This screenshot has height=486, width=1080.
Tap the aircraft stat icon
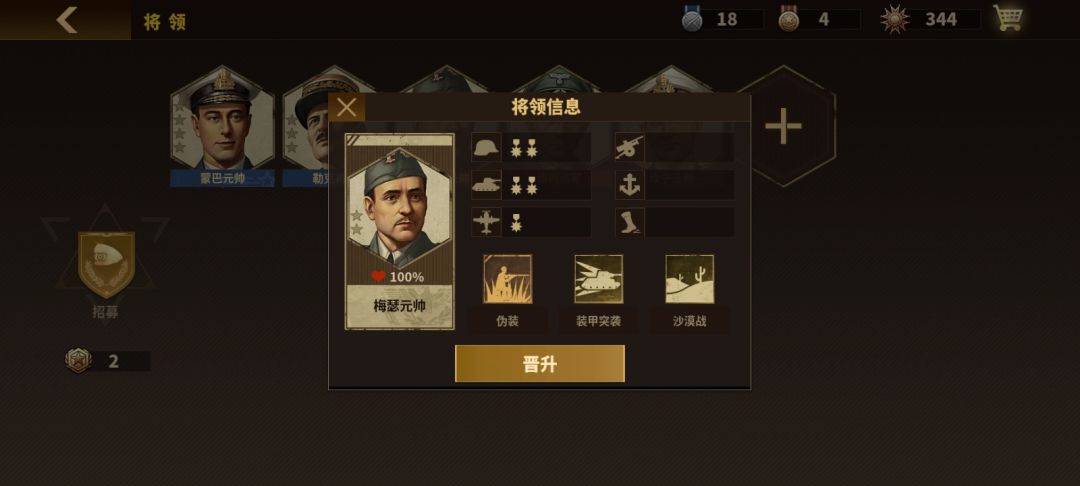[x=486, y=222]
